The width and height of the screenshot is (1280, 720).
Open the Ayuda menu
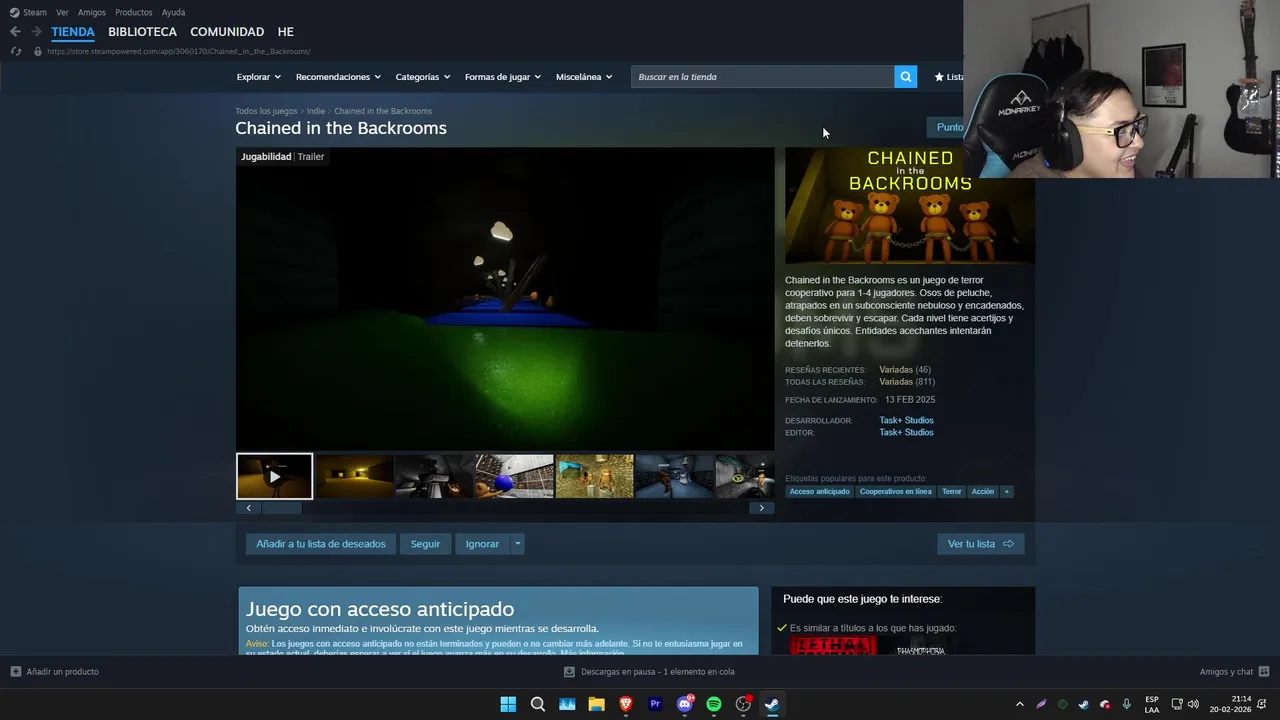pos(173,12)
